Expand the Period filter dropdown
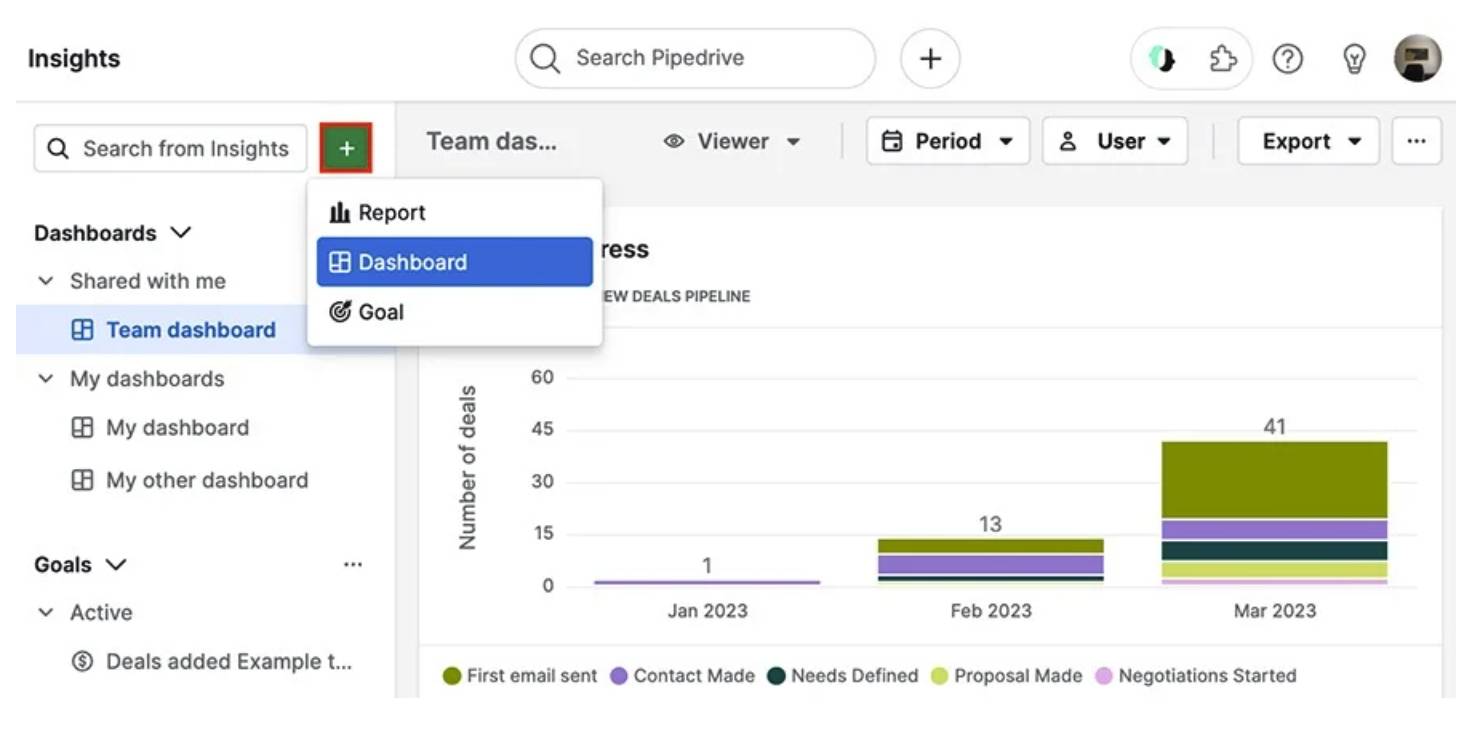The height and width of the screenshot is (740, 1470). [947, 141]
